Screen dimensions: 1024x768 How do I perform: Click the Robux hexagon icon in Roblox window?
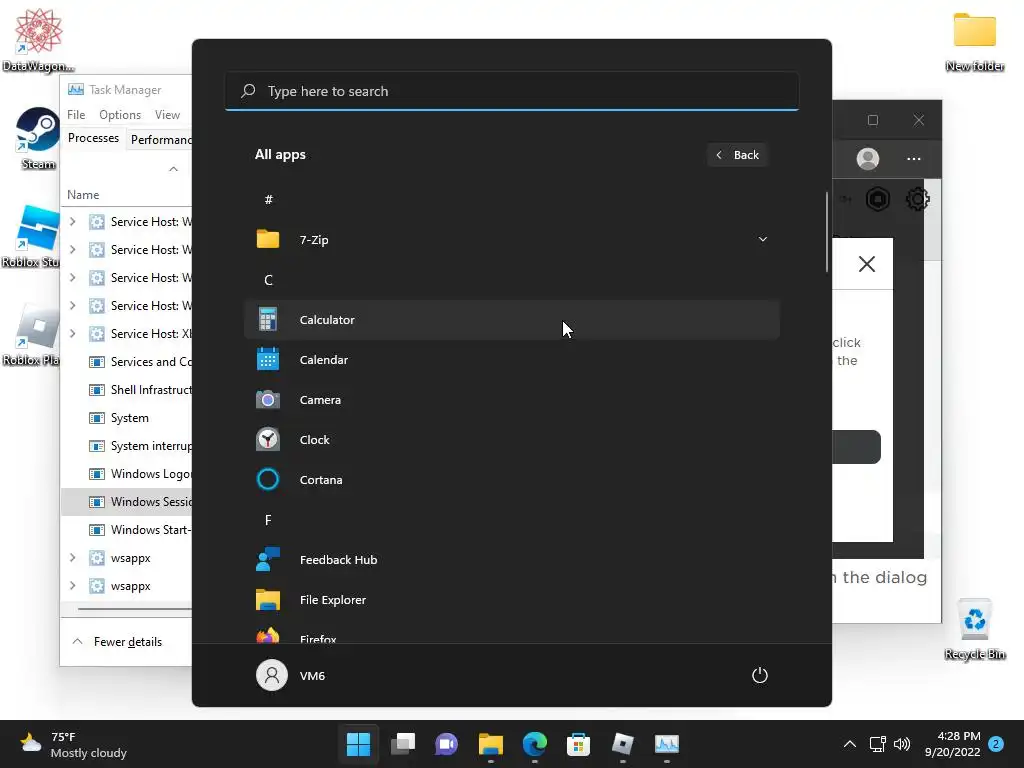[x=878, y=199]
